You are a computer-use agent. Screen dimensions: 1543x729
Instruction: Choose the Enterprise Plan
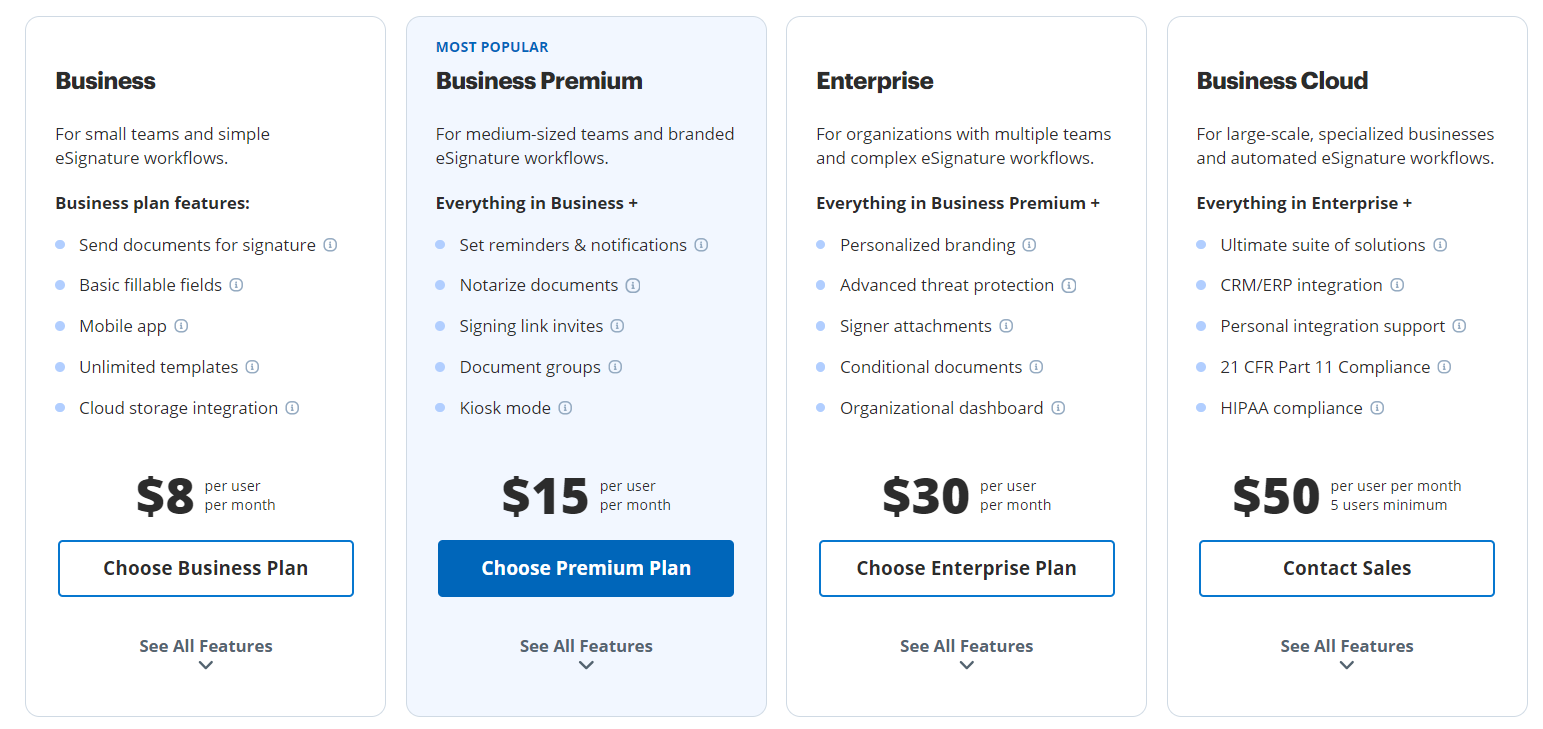[966, 568]
